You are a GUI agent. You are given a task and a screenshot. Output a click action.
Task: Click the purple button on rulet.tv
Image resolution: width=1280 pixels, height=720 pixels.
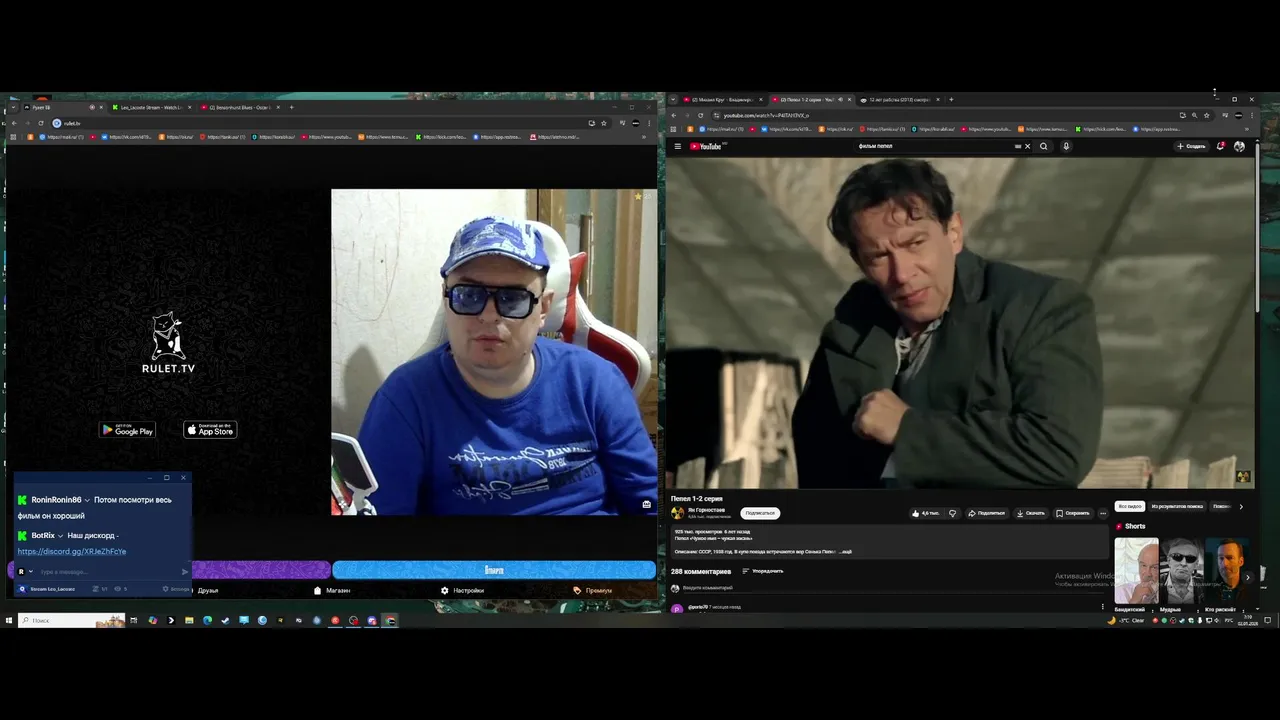pyautogui.click(x=261, y=570)
